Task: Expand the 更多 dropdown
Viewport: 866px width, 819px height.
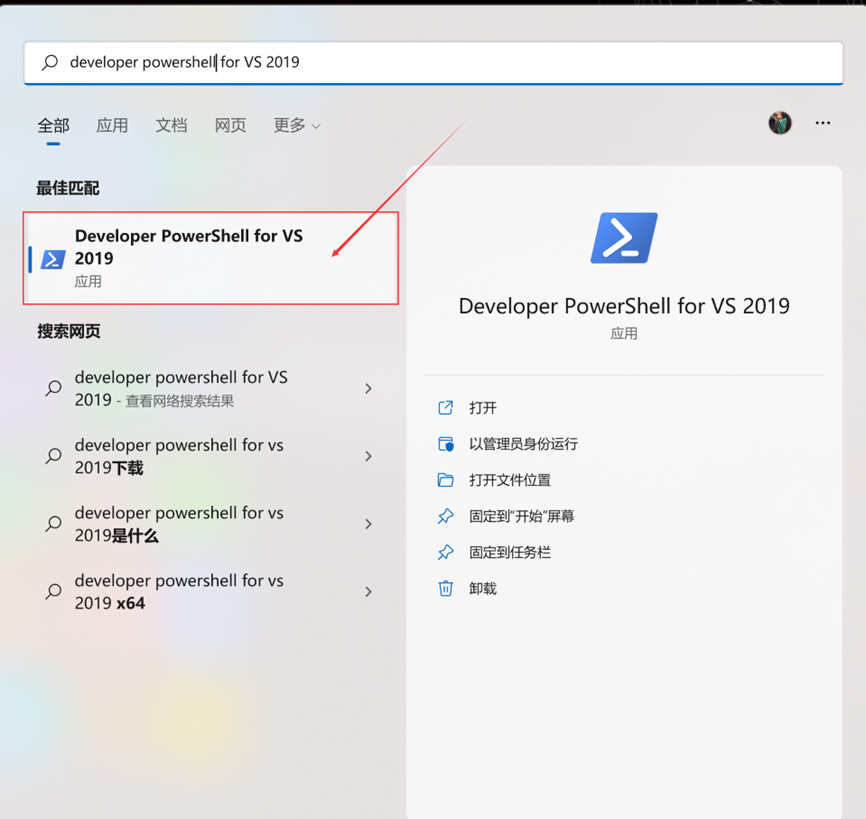Action: click(x=297, y=126)
